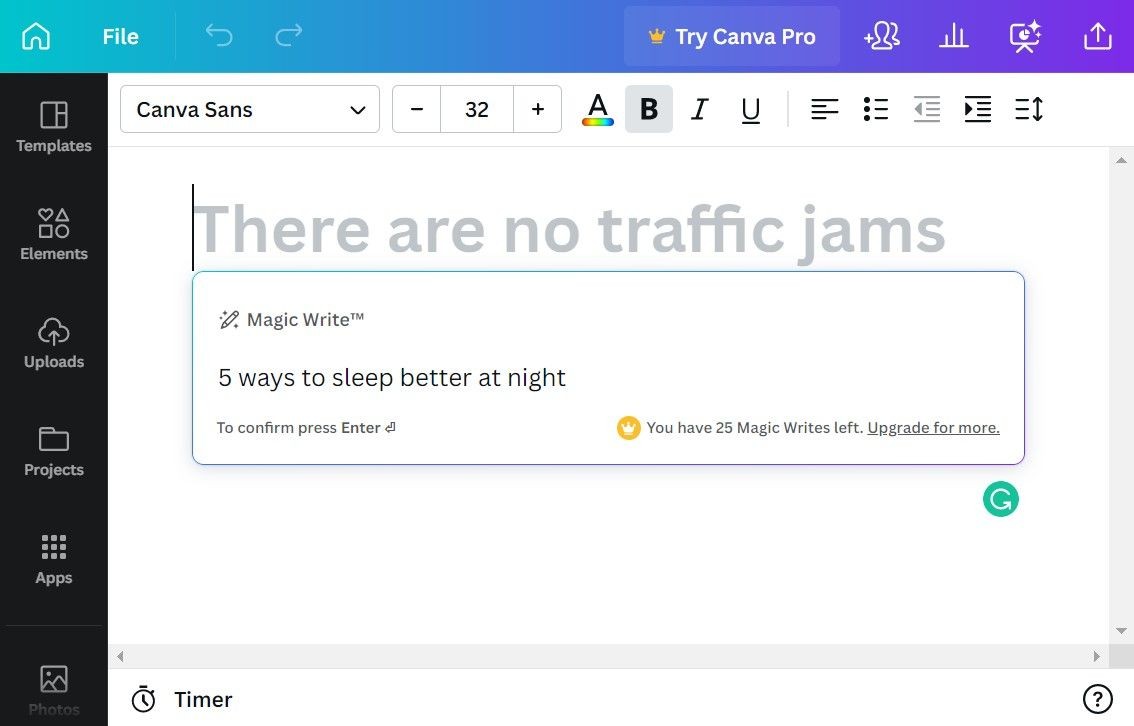Click the green Grammarly icon
1134x726 pixels.
click(x=1000, y=499)
